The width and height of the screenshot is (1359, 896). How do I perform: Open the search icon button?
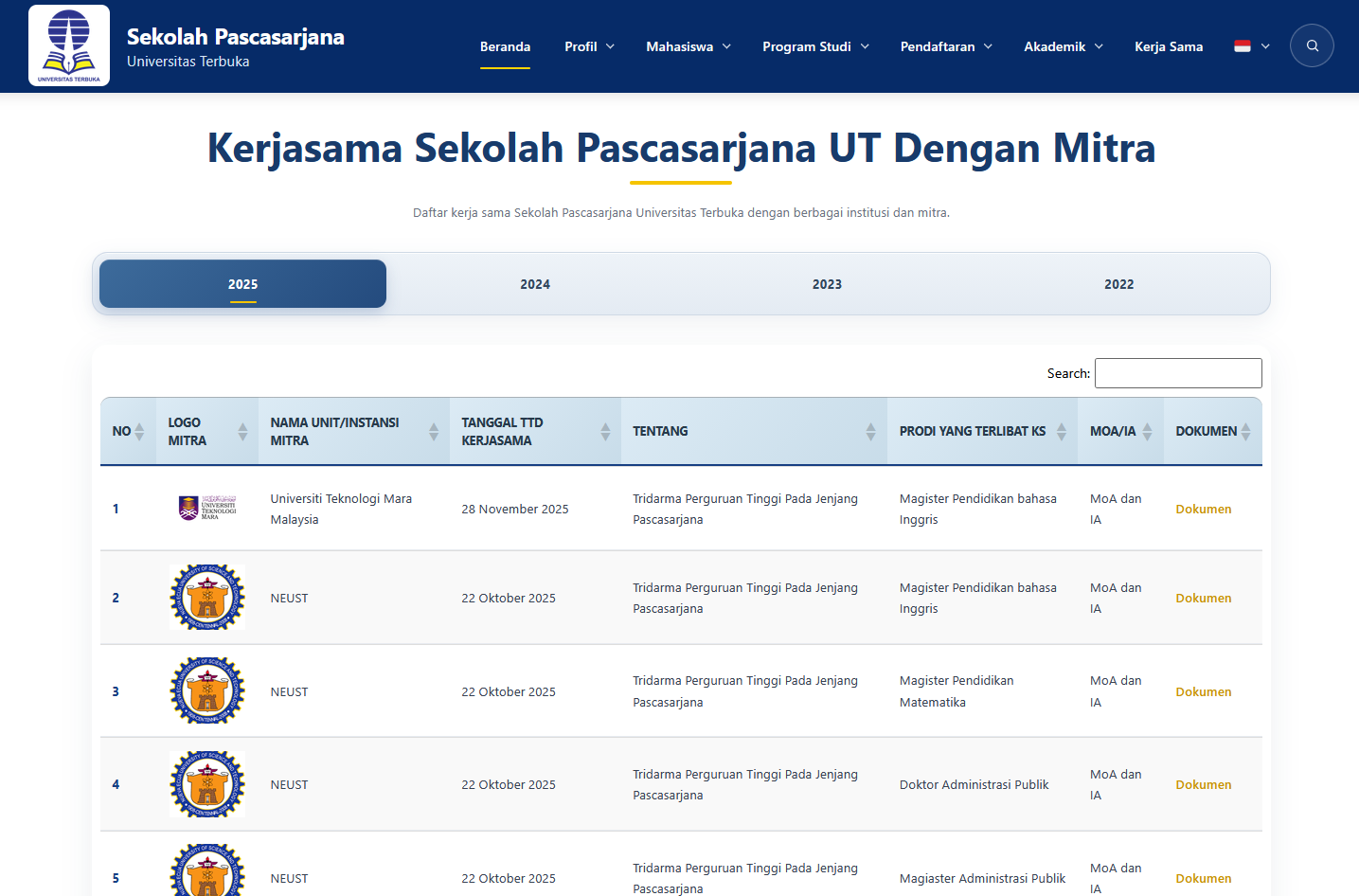(x=1312, y=45)
